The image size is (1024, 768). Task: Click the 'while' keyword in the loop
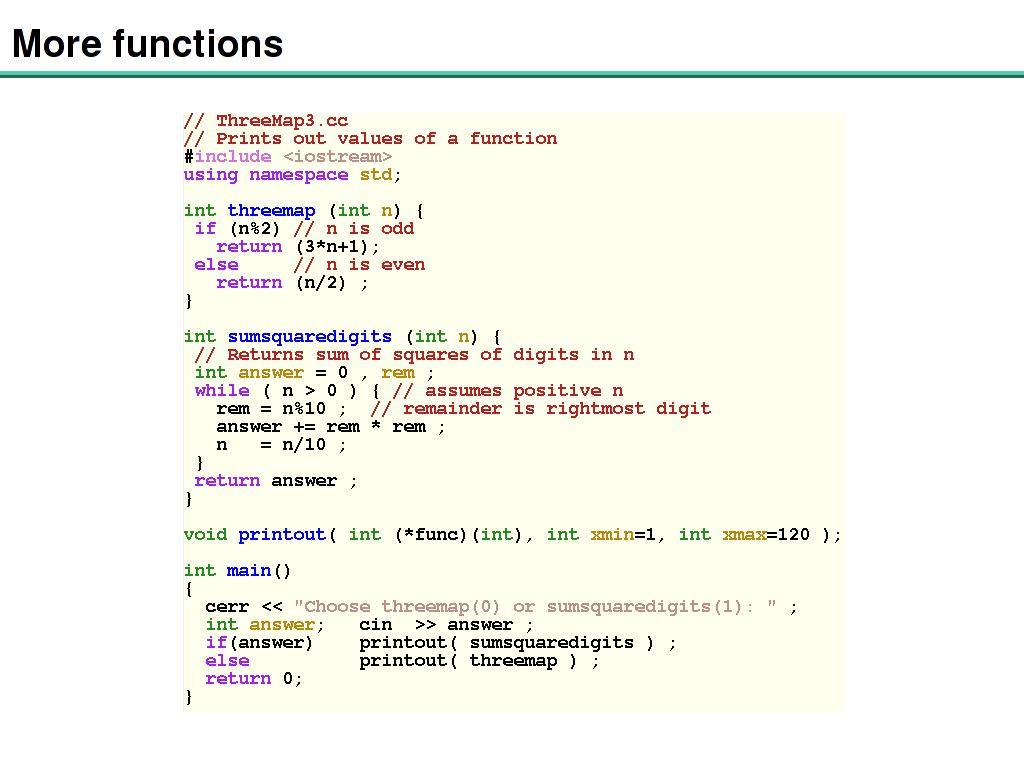tap(222, 391)
